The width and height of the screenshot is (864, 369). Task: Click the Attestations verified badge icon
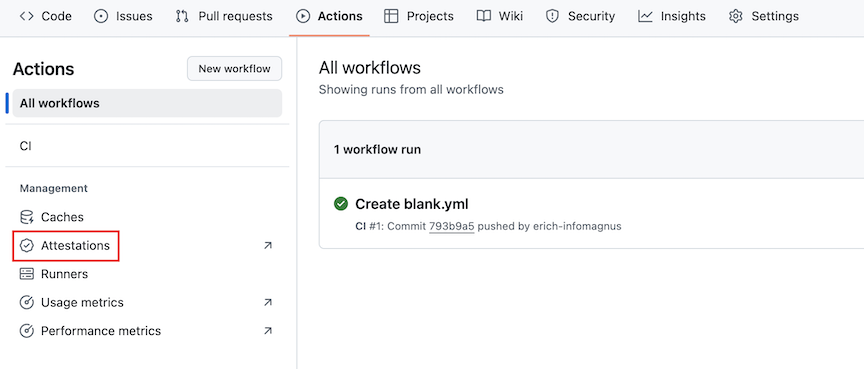click(x=26, y=246)
